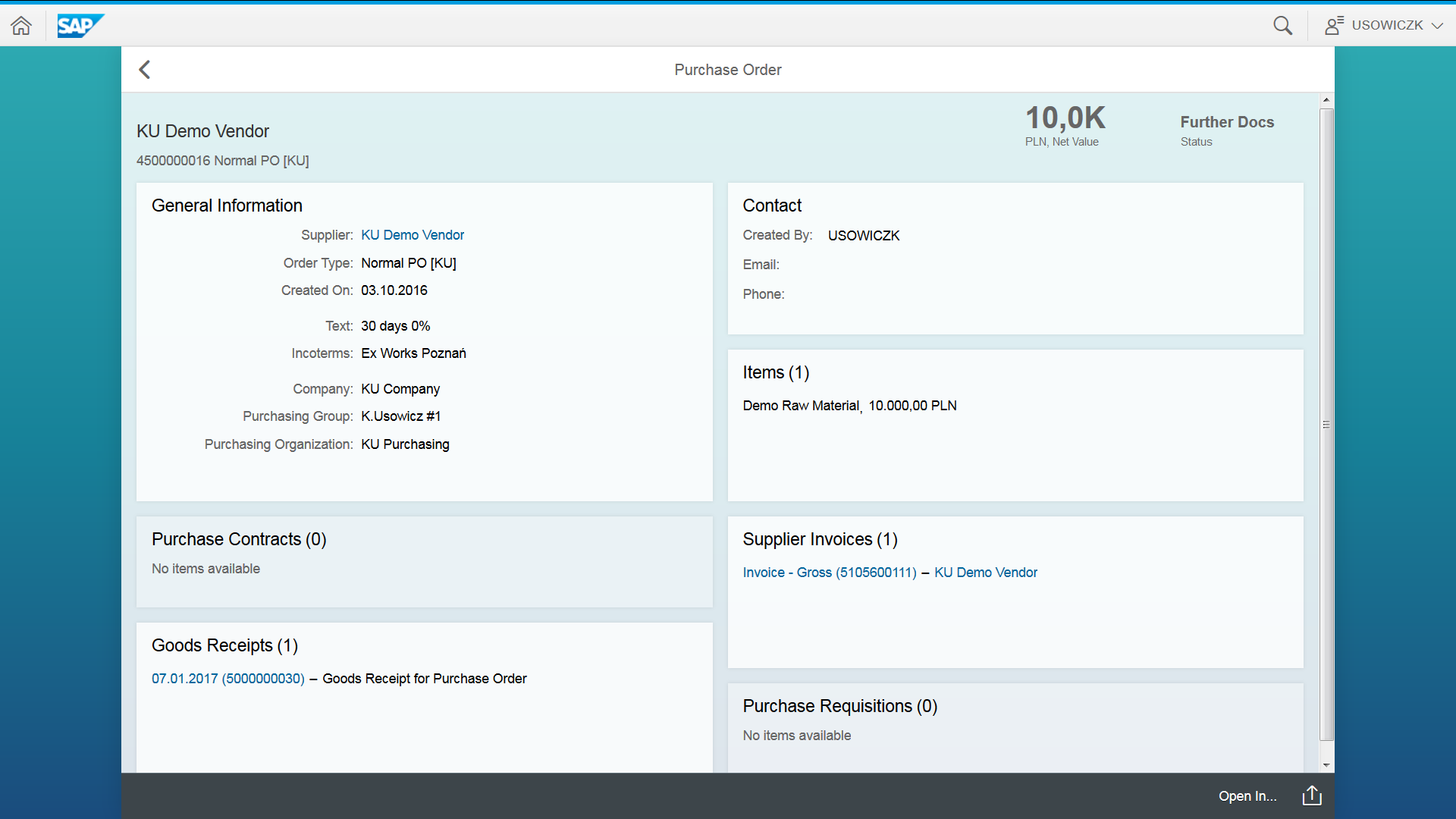Click the SAP logo
This screenshot has height=819, width=1456.
[80, 25]
